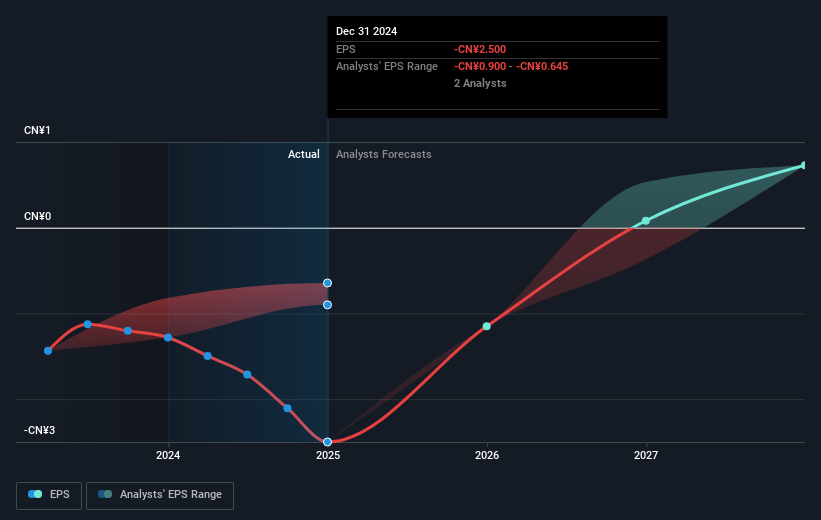This screenshot has height=520, width=821.
Task: Click the CN¥0 y-axis label
Action: point(37,216)
